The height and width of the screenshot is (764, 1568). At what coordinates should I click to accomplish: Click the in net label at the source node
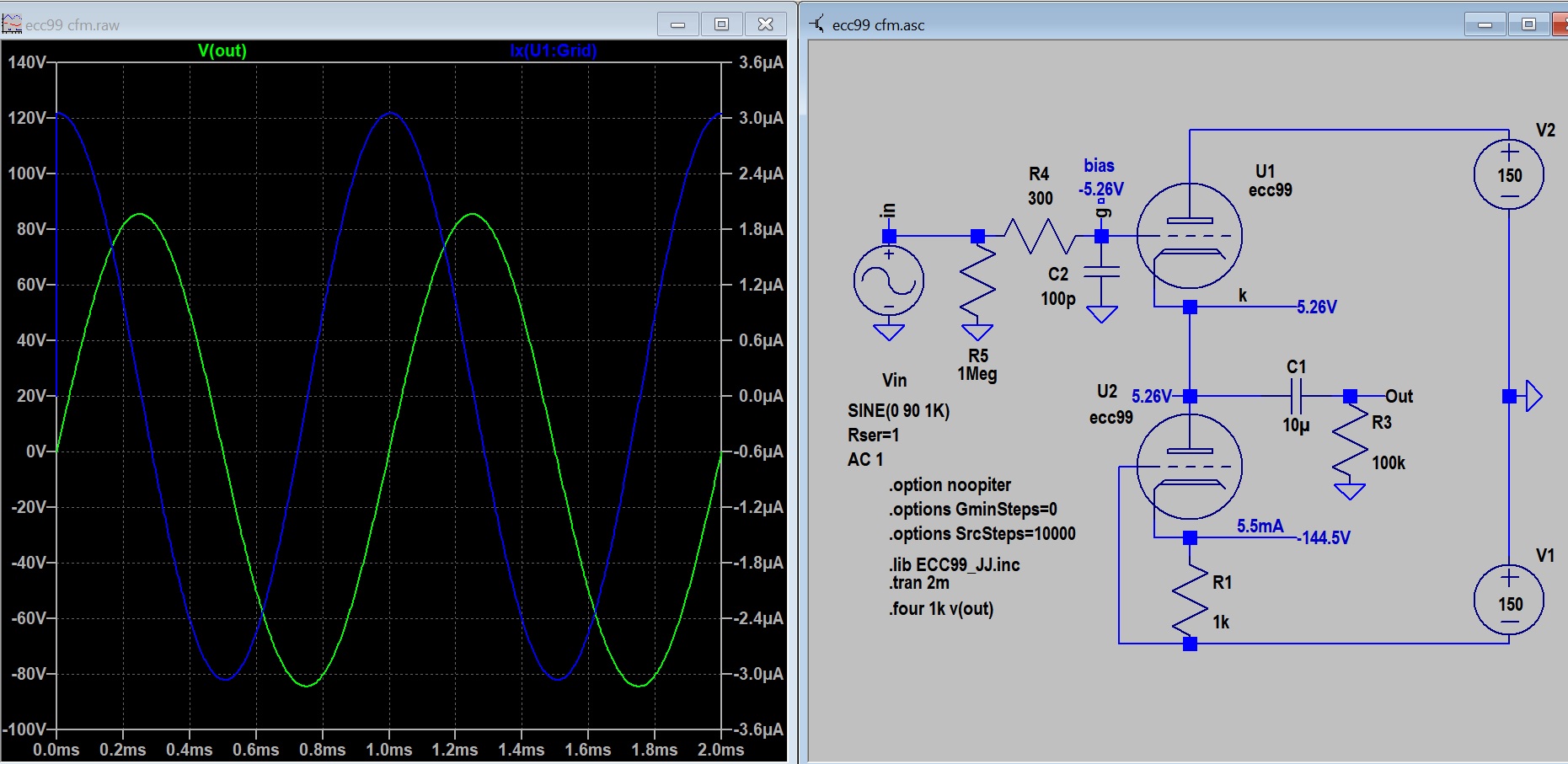coord(889,211)
